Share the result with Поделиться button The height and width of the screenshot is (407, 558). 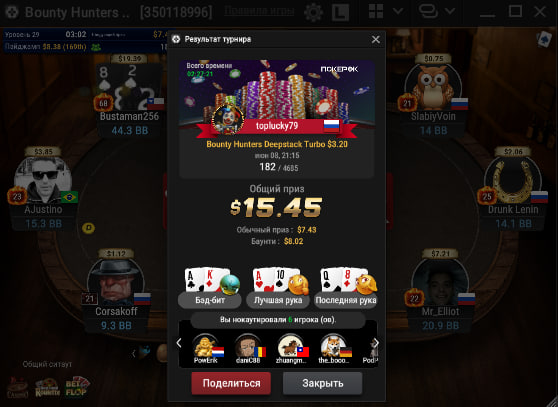point(231,383)
